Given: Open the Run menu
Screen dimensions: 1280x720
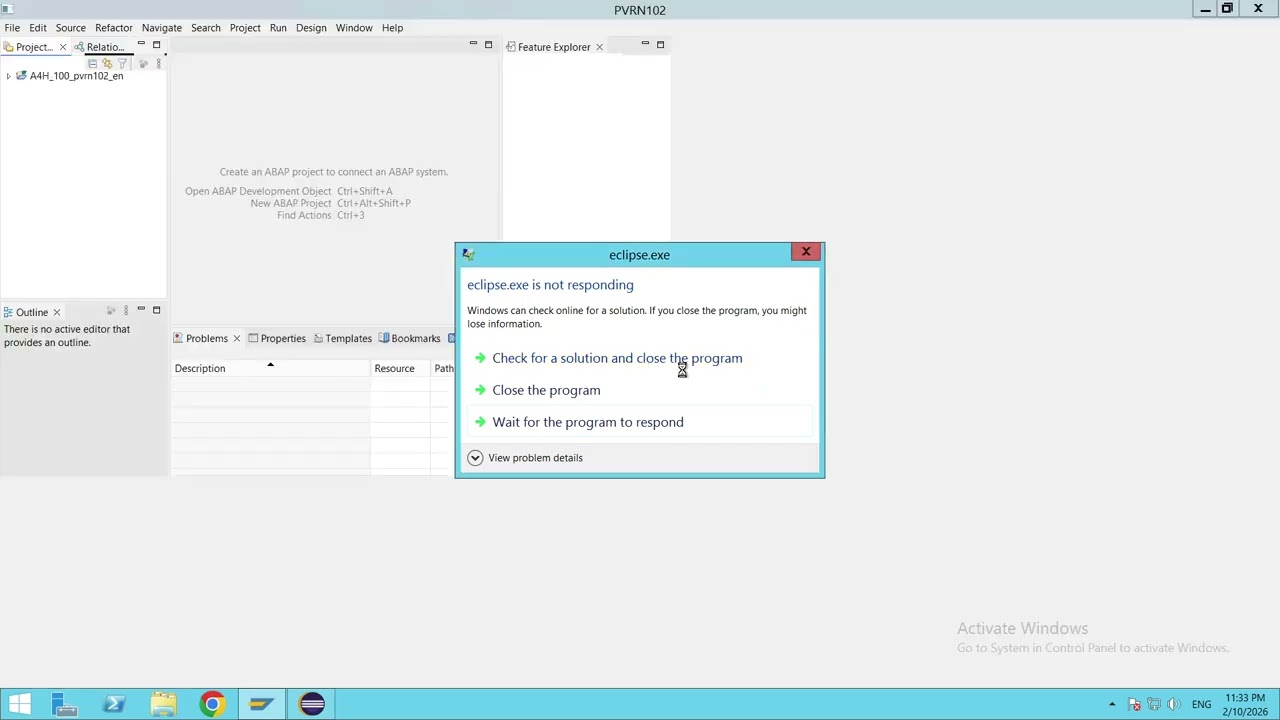Looking at the screenshot, I should click(x=278, y=28).
